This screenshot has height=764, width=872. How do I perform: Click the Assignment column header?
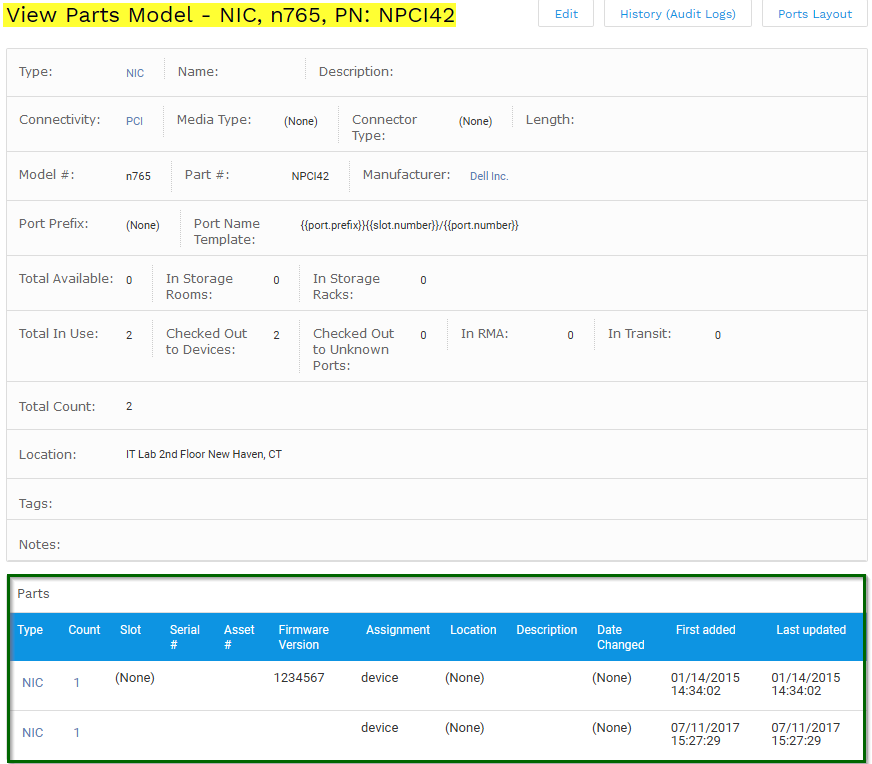(398, 630)
